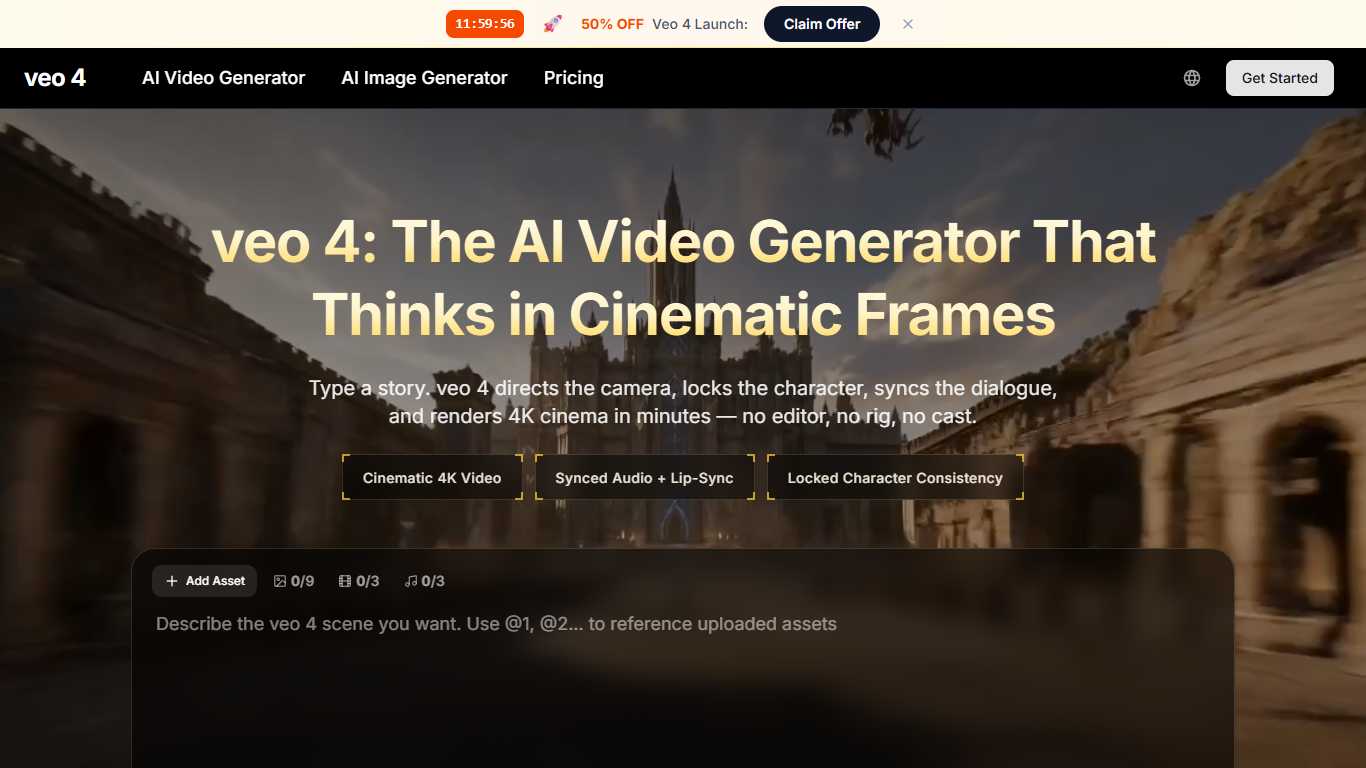Navigate to the Pricing page
Image resolution: width=1366 pixels, height=768 pixels.
[574, 78]
